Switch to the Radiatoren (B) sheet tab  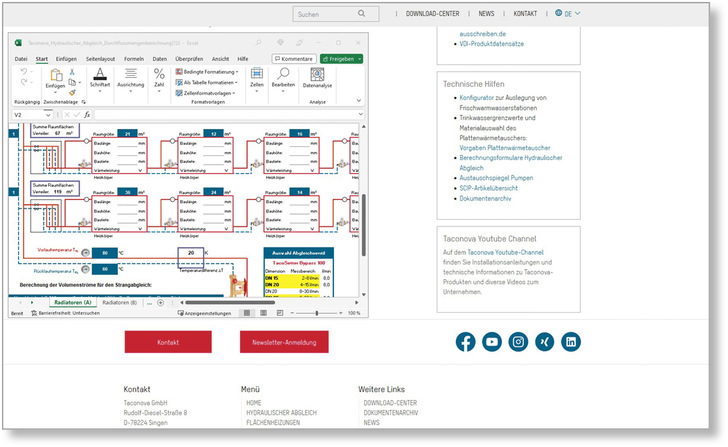120,301
